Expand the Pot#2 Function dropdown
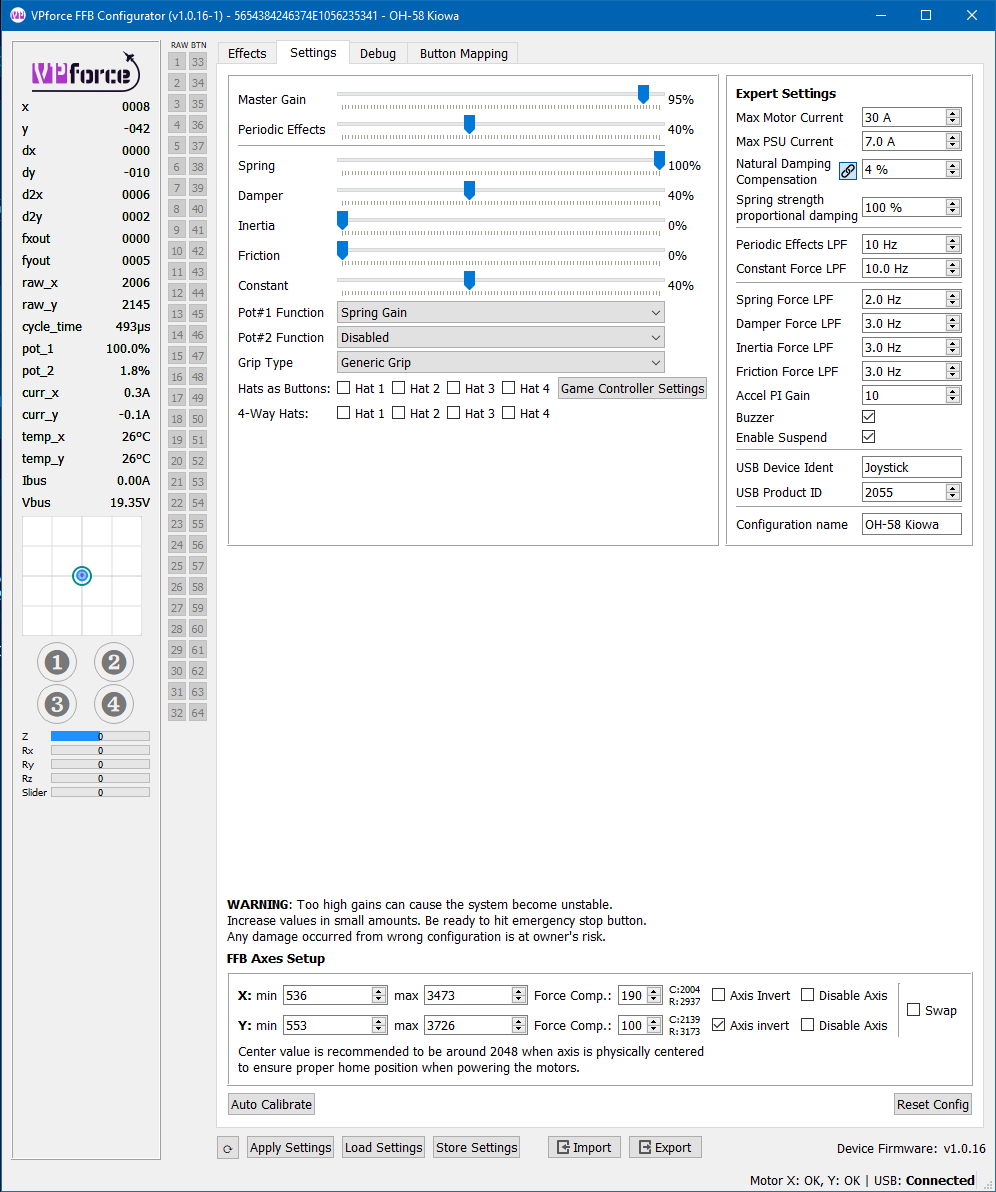Image resolution: width=996 pixels, height=1192 pixels. 500,338
